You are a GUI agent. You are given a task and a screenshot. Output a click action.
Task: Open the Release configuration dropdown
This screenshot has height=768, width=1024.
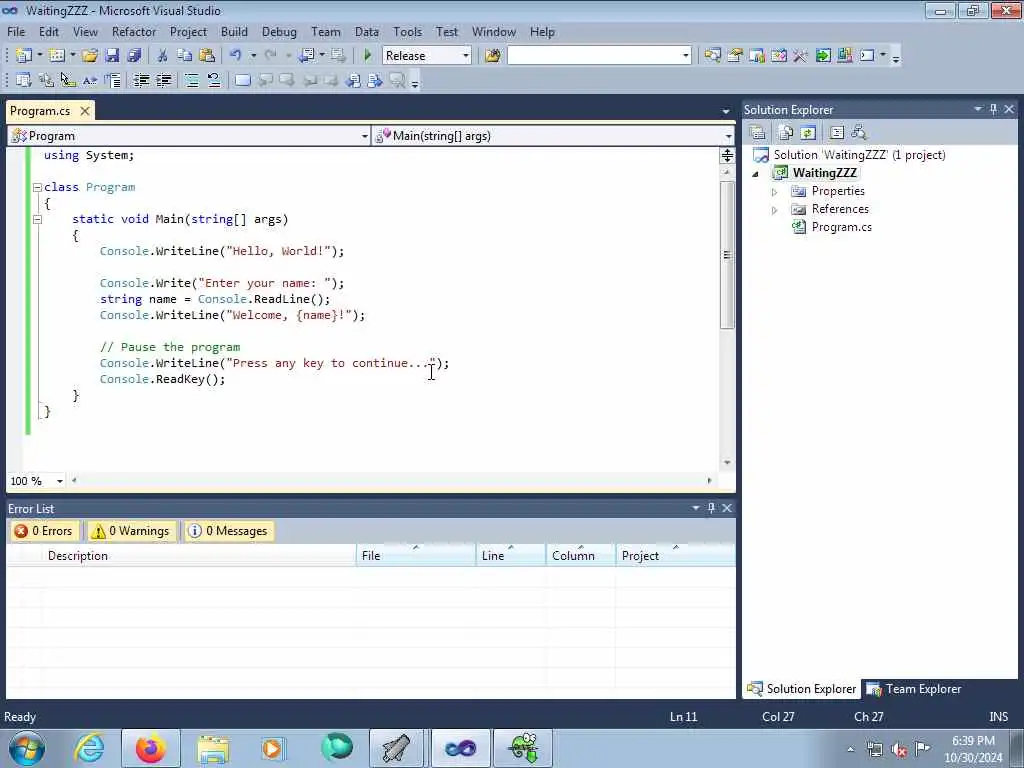click(x=466, y=56)
